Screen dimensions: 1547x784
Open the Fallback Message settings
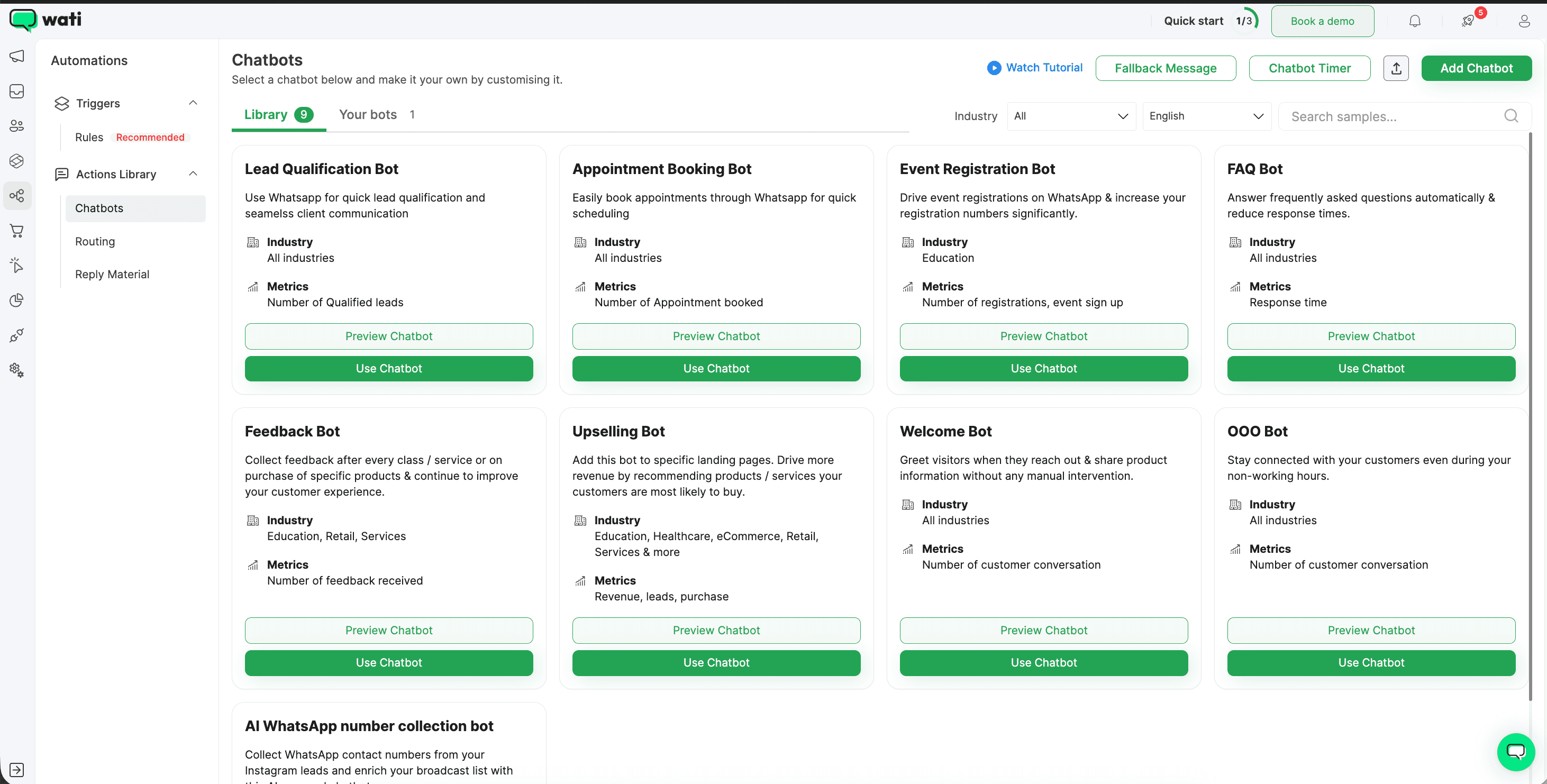point(1165,68)
